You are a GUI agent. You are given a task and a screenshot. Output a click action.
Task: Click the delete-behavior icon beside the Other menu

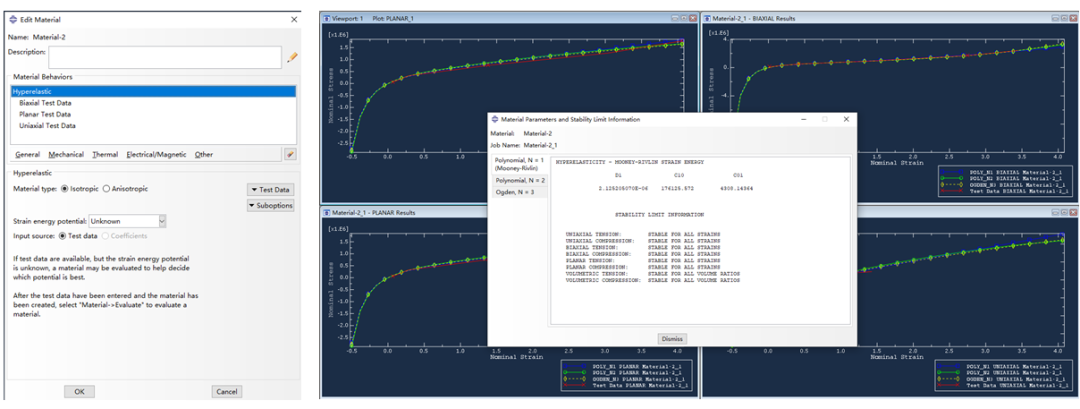tap(290, 154)
